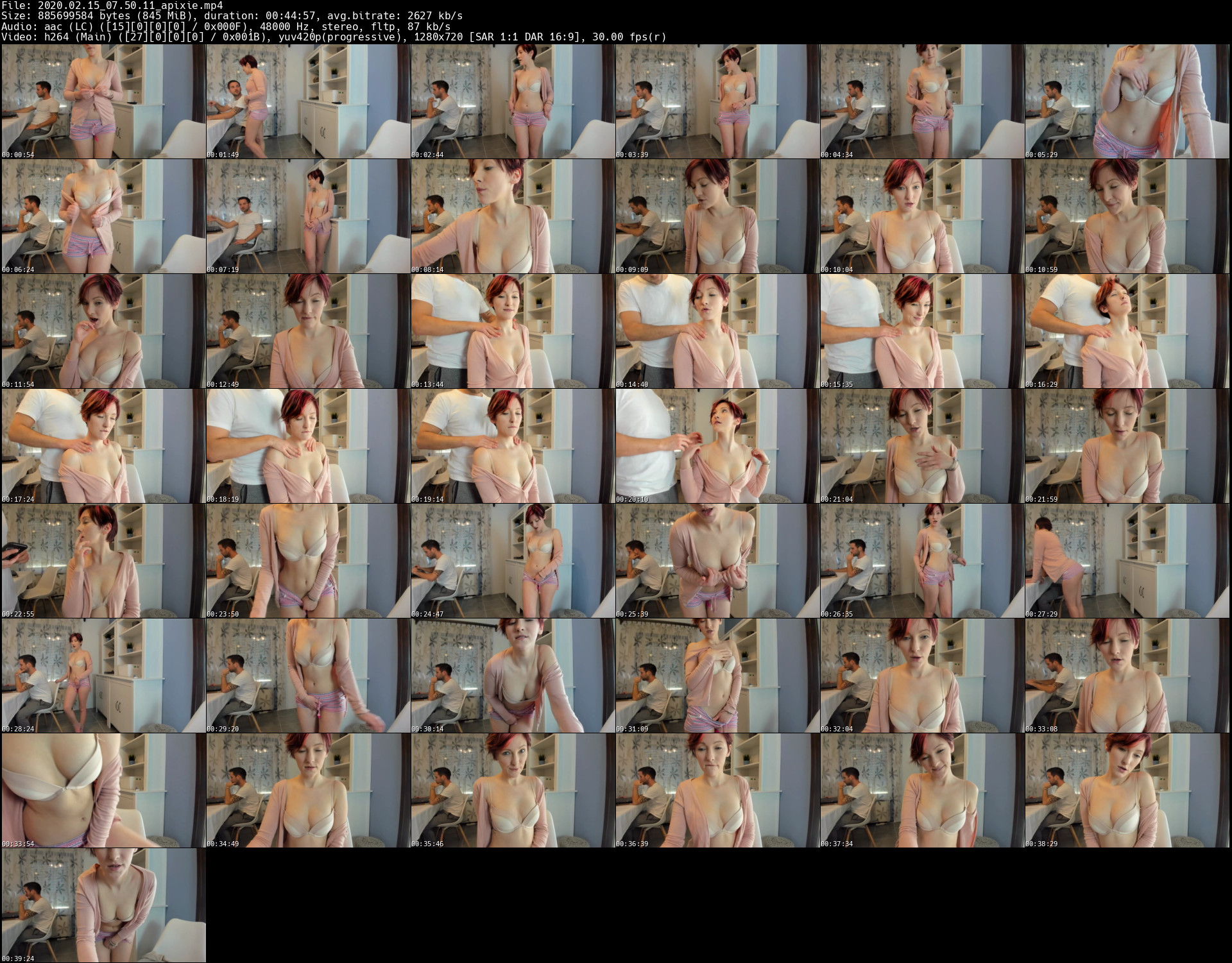Open the thumbnail stamped 00:03:39

(717, 101)
